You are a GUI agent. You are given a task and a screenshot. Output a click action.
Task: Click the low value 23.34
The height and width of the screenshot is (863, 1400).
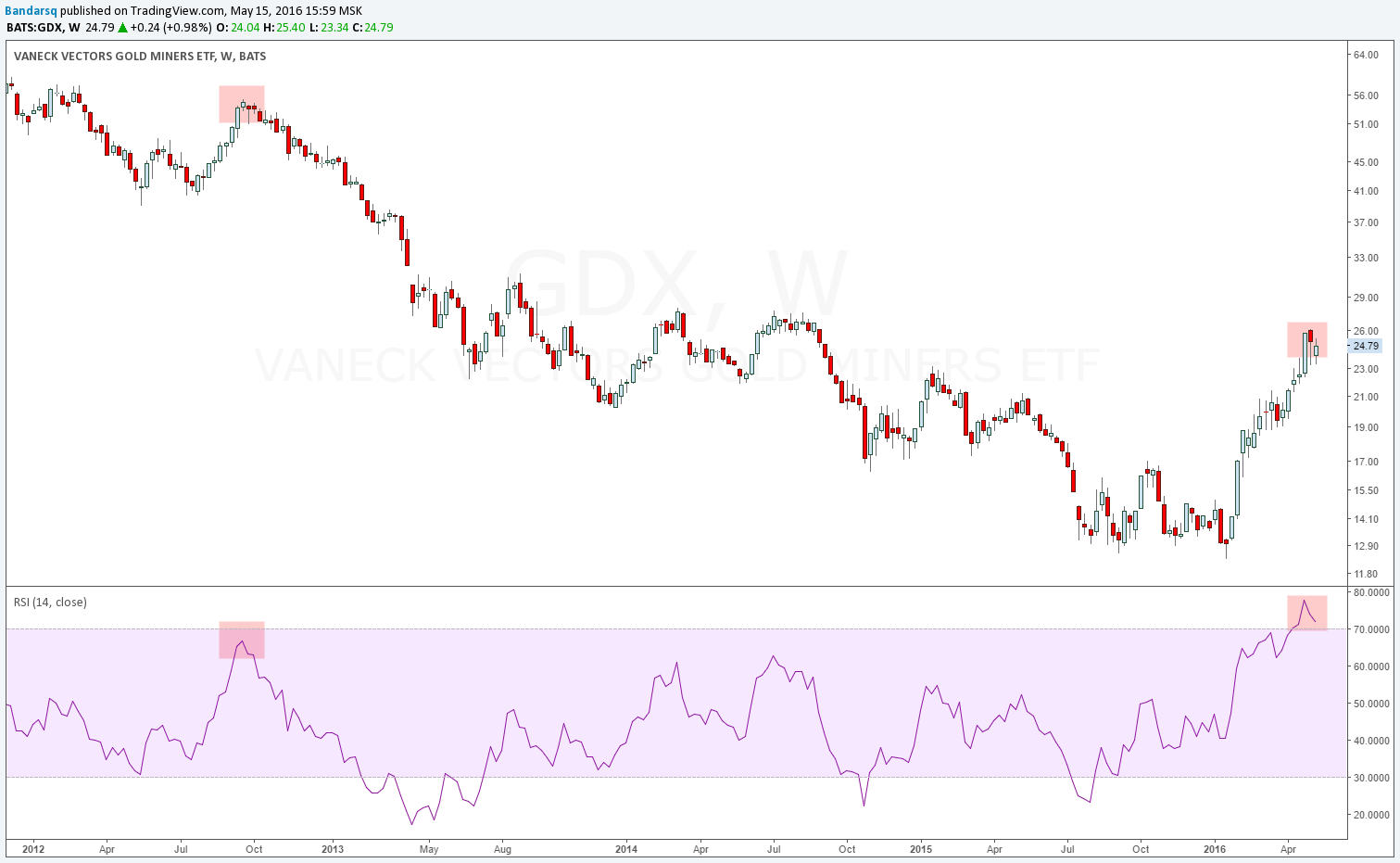click(x=334, y=27)
